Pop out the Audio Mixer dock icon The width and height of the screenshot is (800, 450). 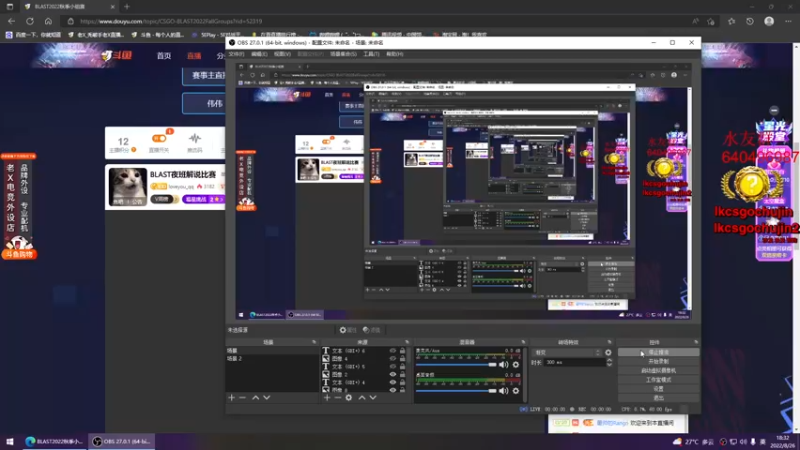click(523, 342)
